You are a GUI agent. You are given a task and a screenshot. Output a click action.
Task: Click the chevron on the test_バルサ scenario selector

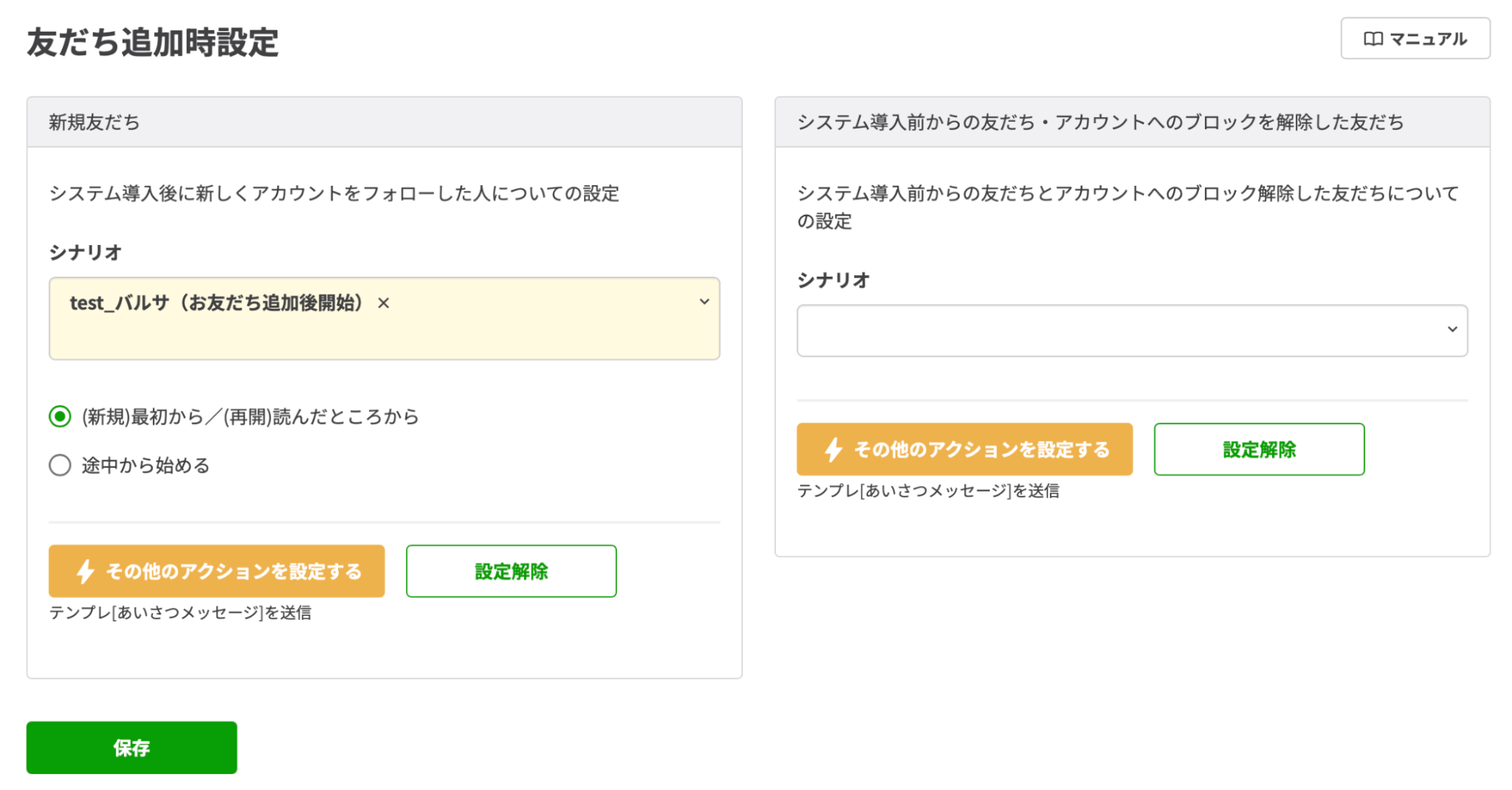tap(705, 302)
